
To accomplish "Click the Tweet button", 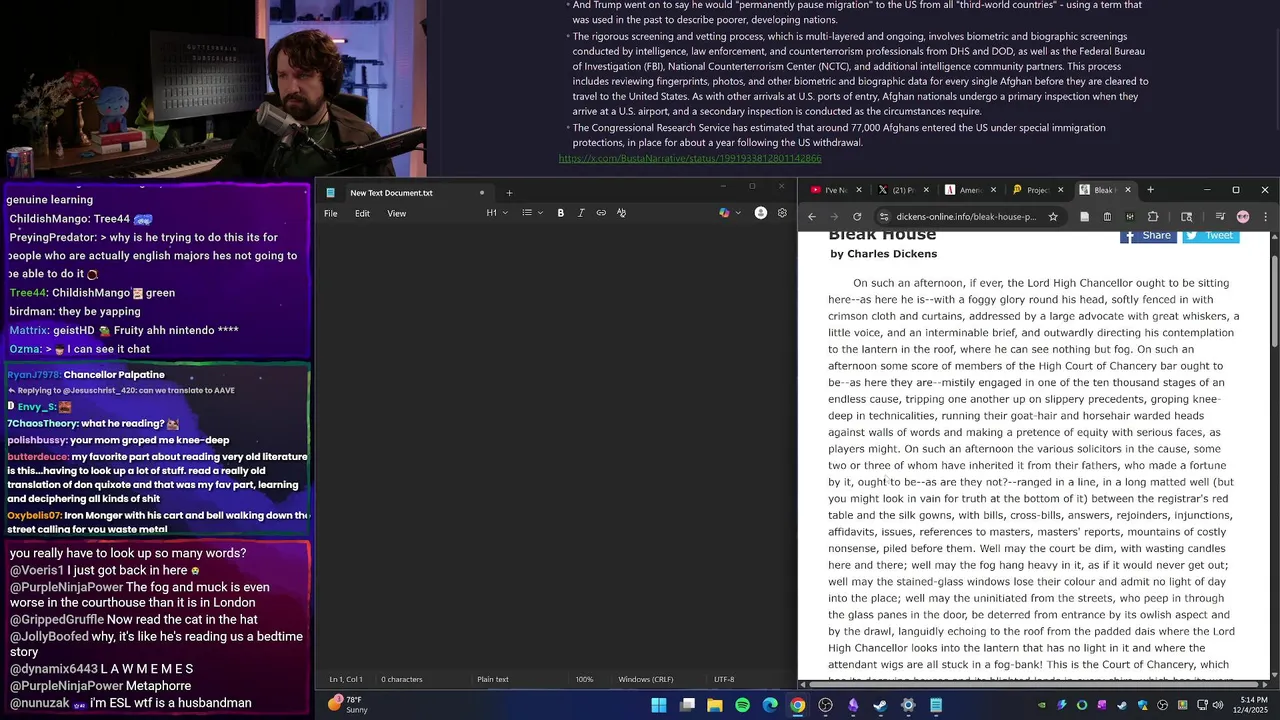I will [1211, 236].
